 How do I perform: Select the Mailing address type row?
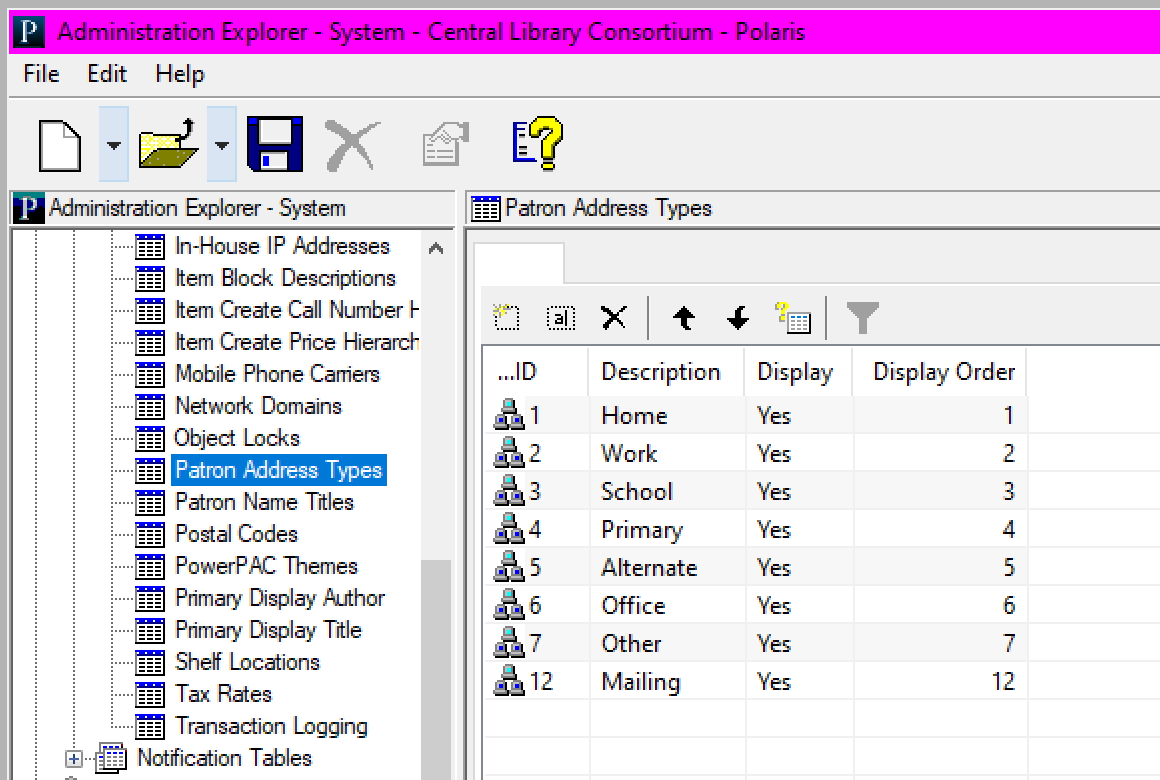pyautogui.click(x=755, y=682)
